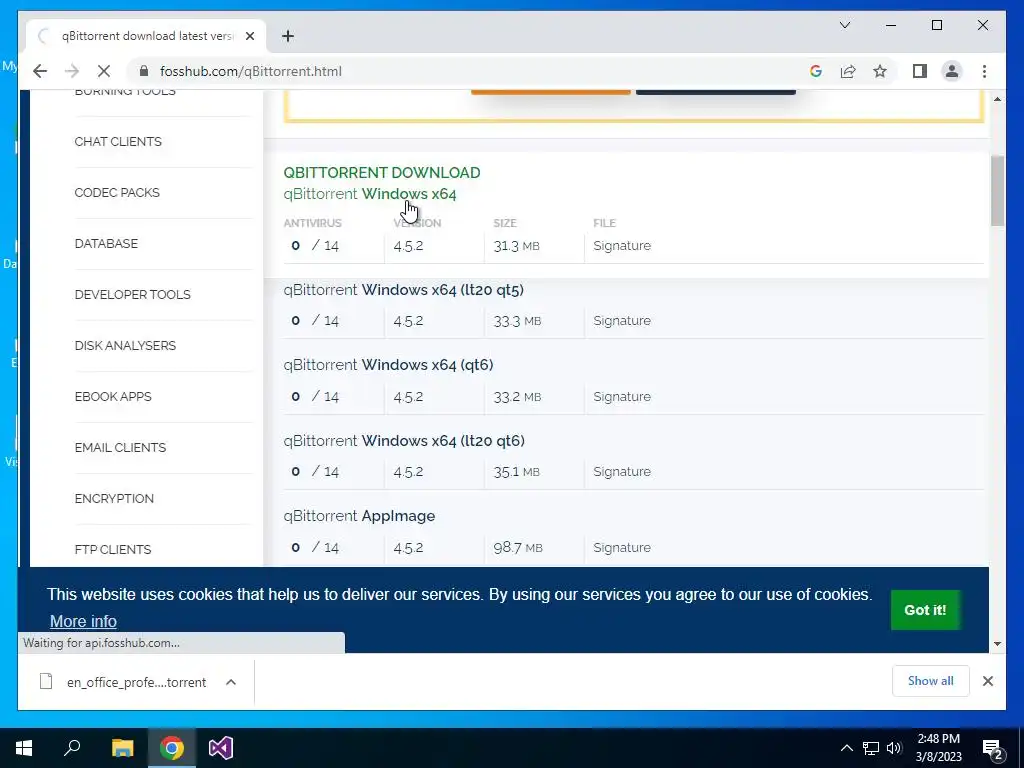Open Signature for the 31.3 MB file
Viewport: 1024px width, 768px height.
[622, 246]
